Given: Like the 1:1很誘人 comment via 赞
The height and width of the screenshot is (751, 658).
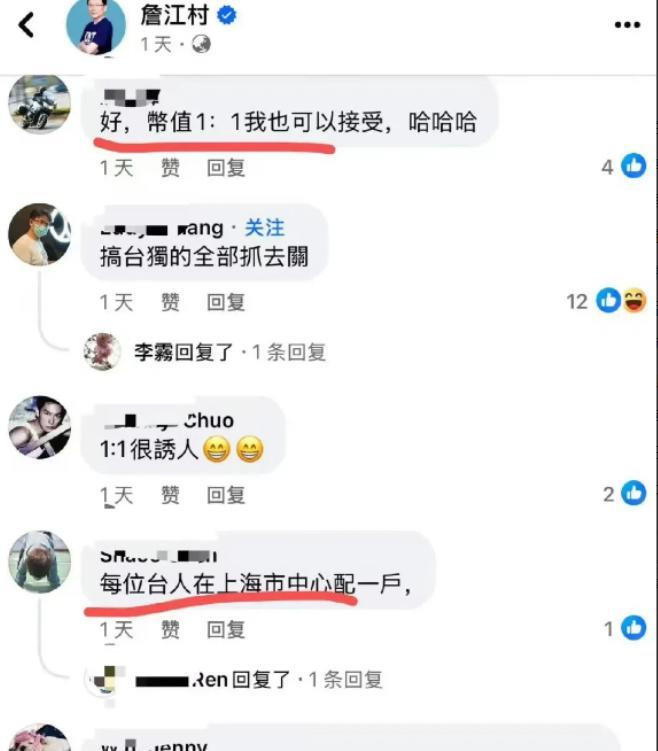Looking at the screenshot, I should (170, 495).
